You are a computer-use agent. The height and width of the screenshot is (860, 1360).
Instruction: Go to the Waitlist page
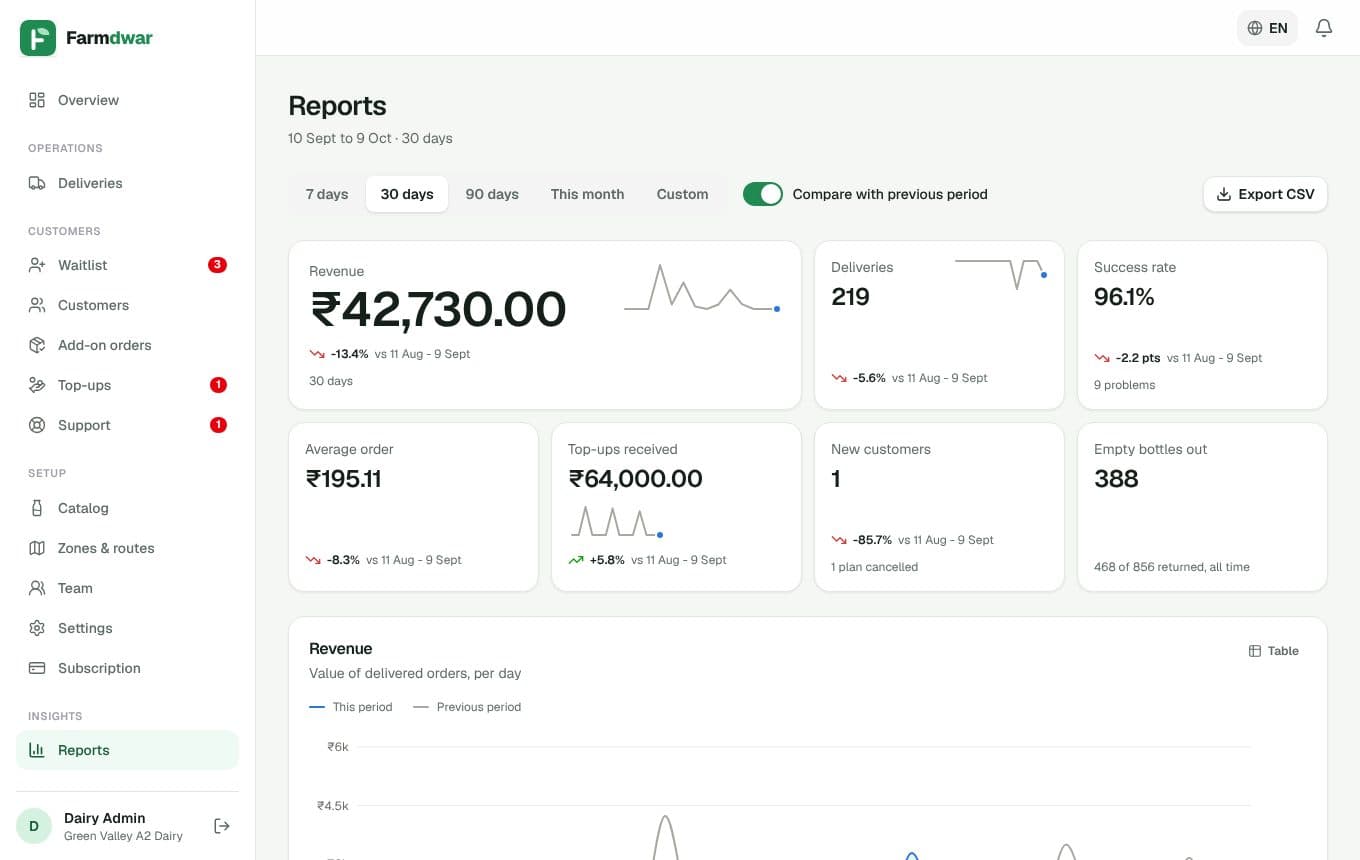coord(127,265)
